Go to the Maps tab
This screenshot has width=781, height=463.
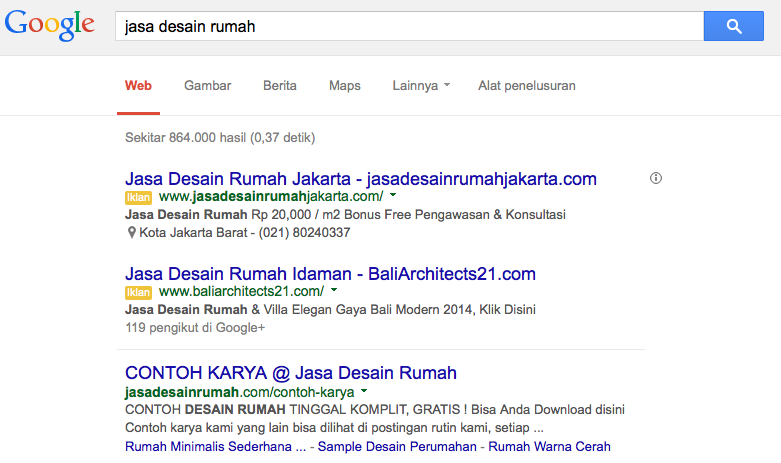[x=345, y=86]
